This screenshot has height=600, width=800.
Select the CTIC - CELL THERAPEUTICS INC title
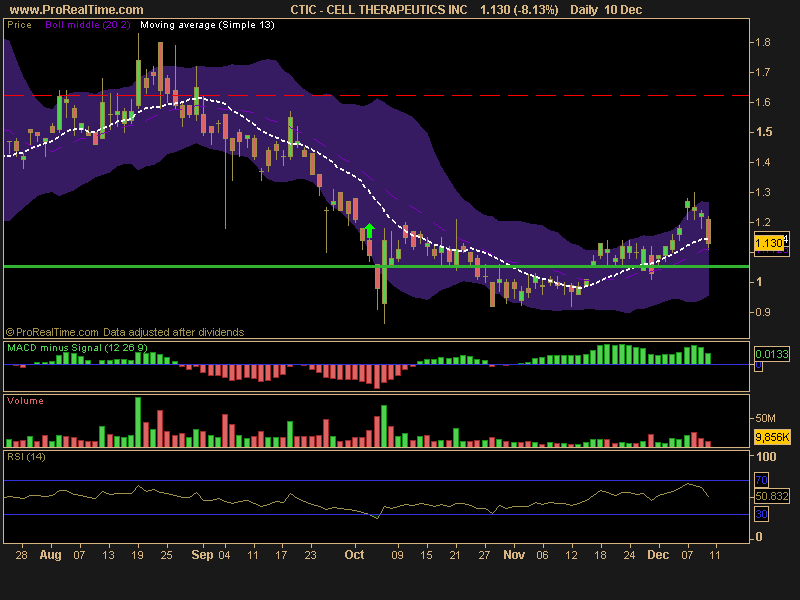379,10
